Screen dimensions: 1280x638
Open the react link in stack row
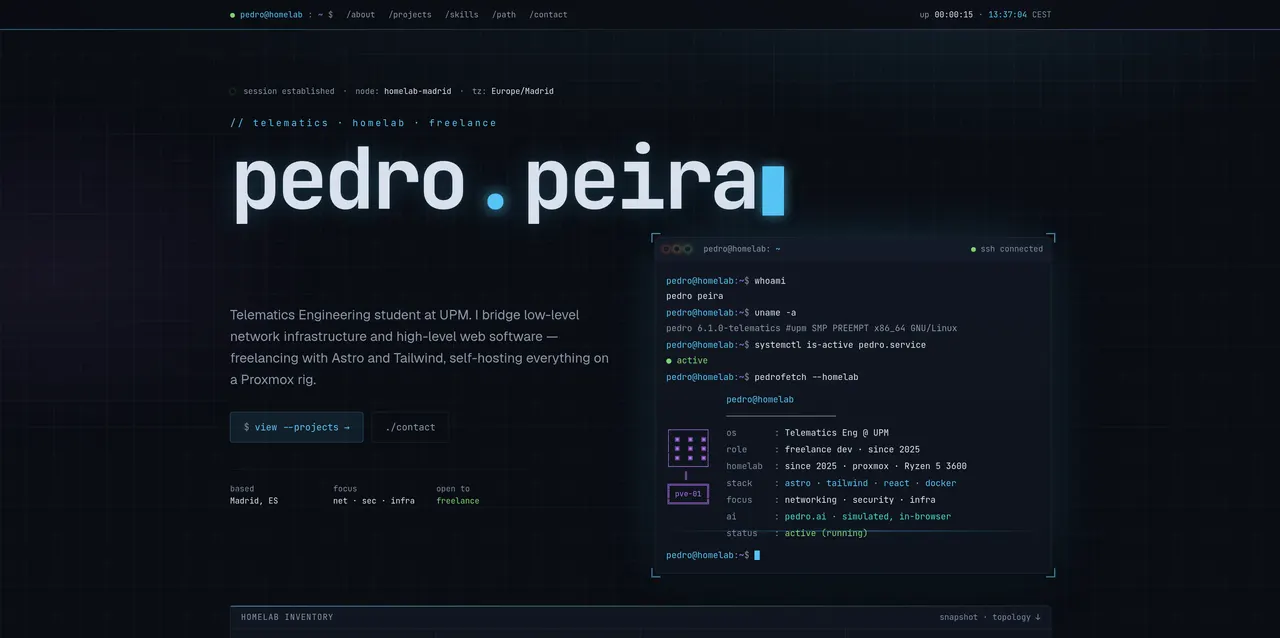pyautogui.click(x=894, y=483)
